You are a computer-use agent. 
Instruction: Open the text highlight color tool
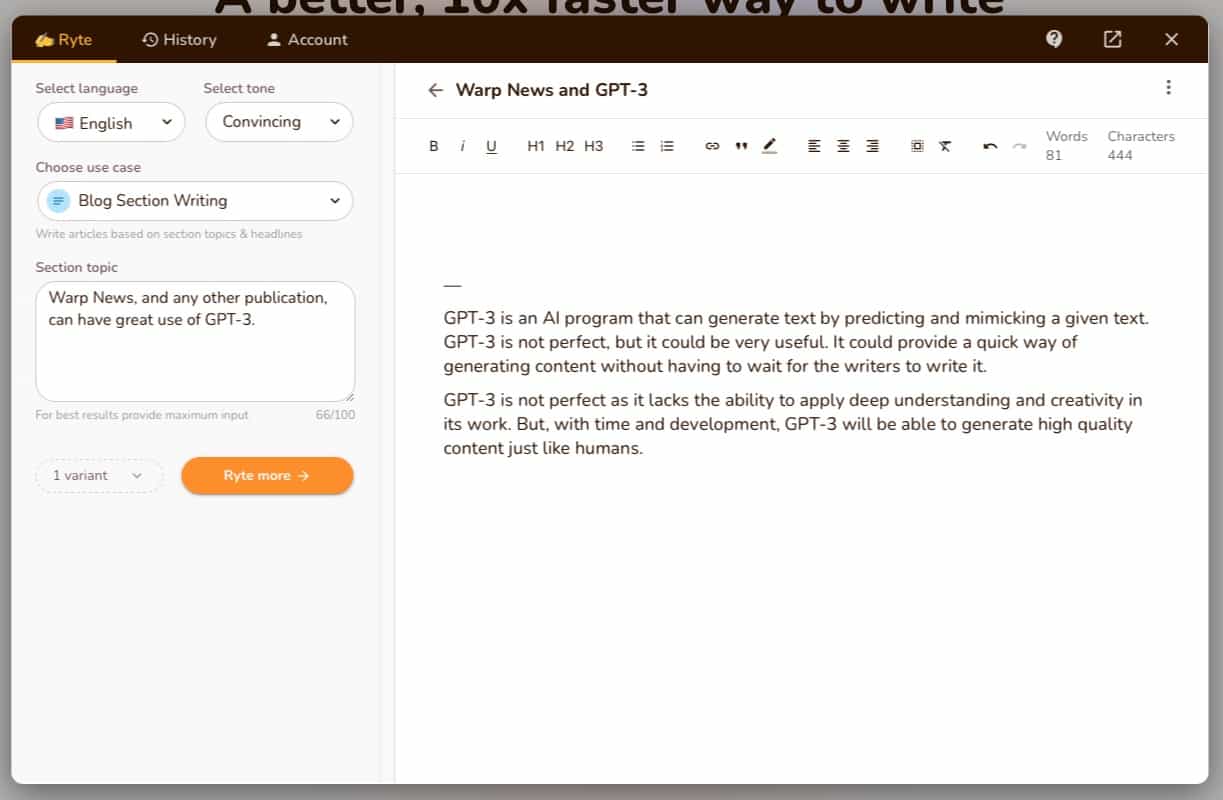[769, 146]
